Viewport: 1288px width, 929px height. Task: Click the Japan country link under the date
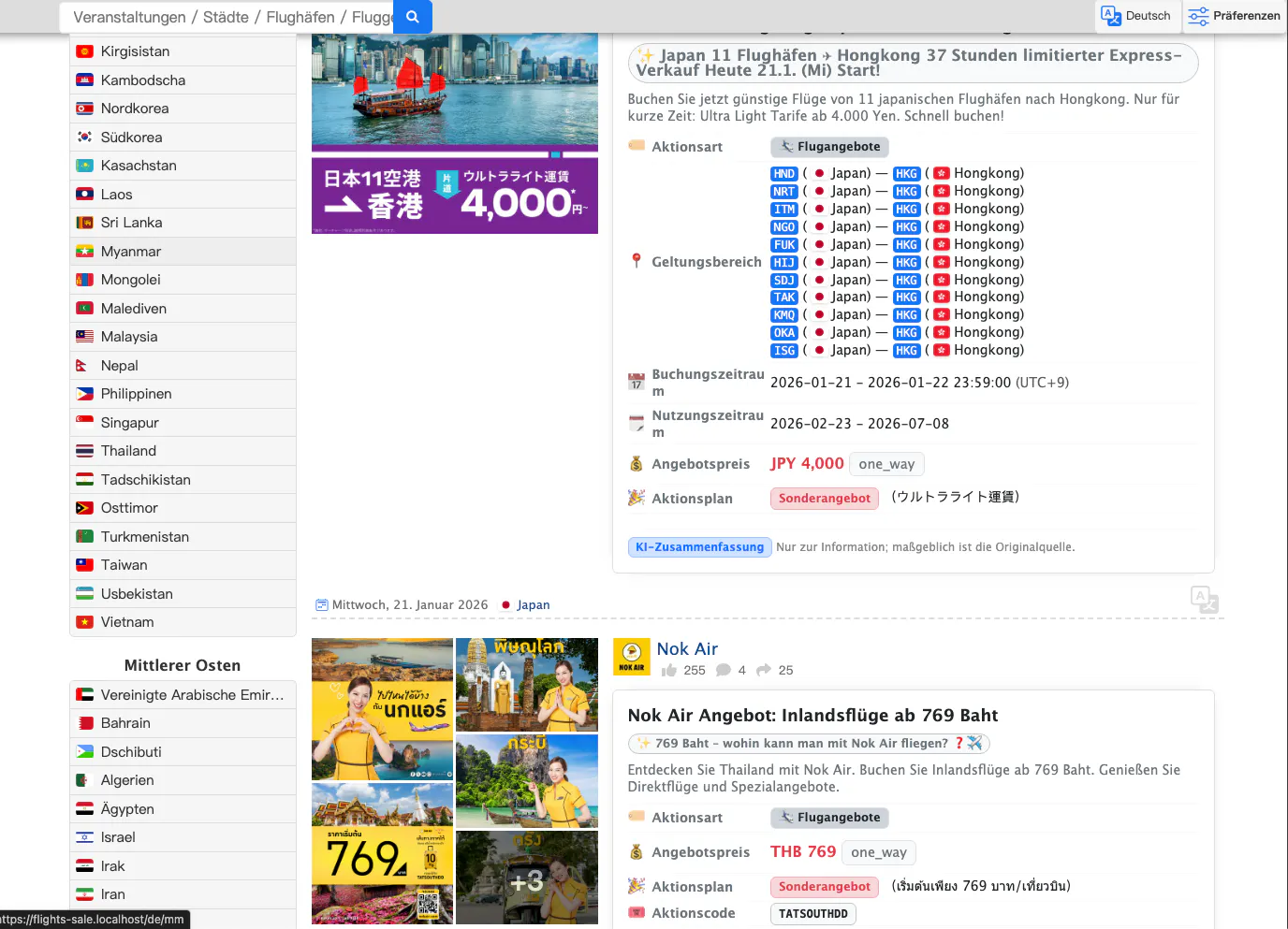click(534, 605)
